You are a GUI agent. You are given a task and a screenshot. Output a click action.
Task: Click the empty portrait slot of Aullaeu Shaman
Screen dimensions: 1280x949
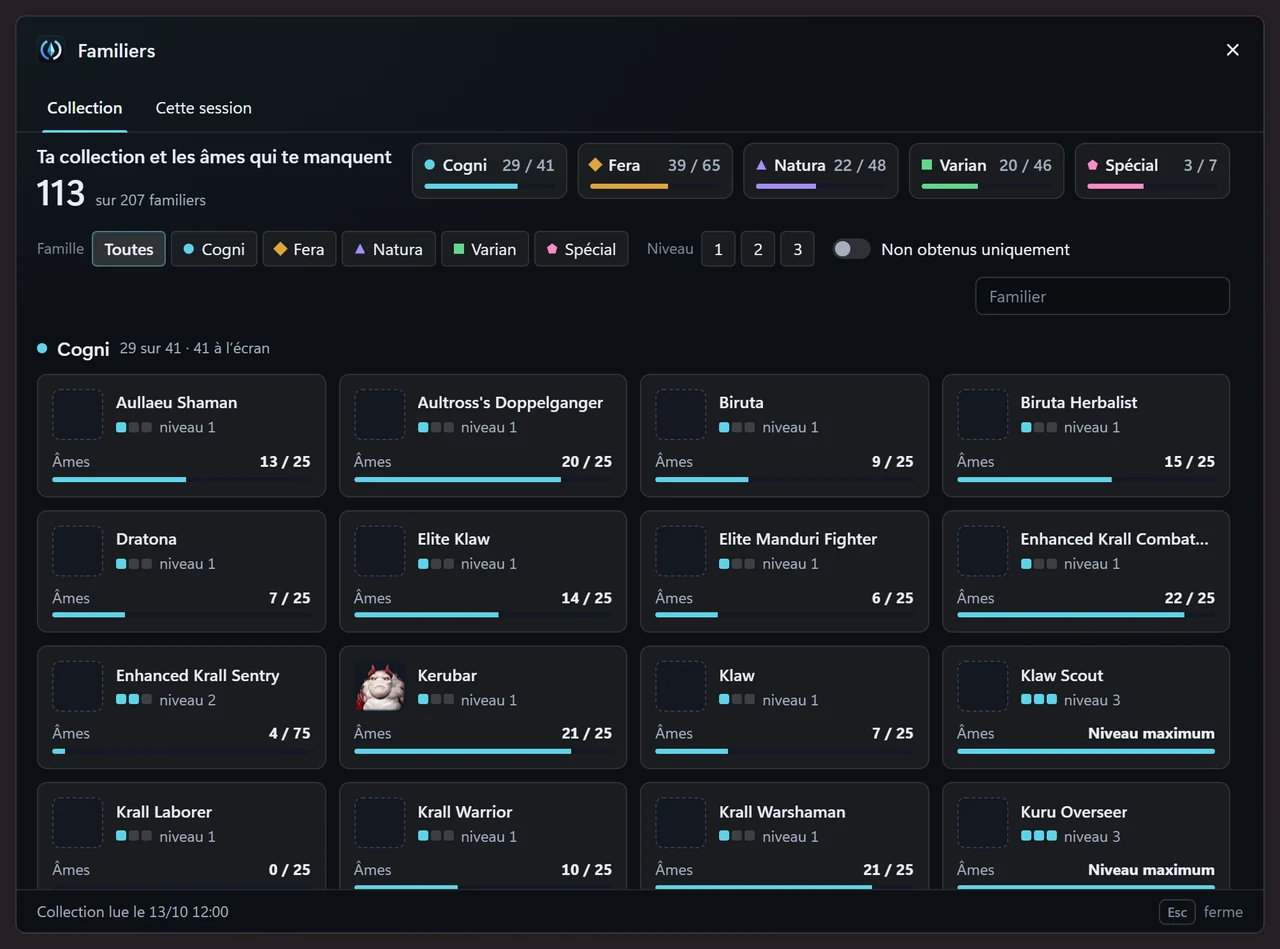coord(78,414)
